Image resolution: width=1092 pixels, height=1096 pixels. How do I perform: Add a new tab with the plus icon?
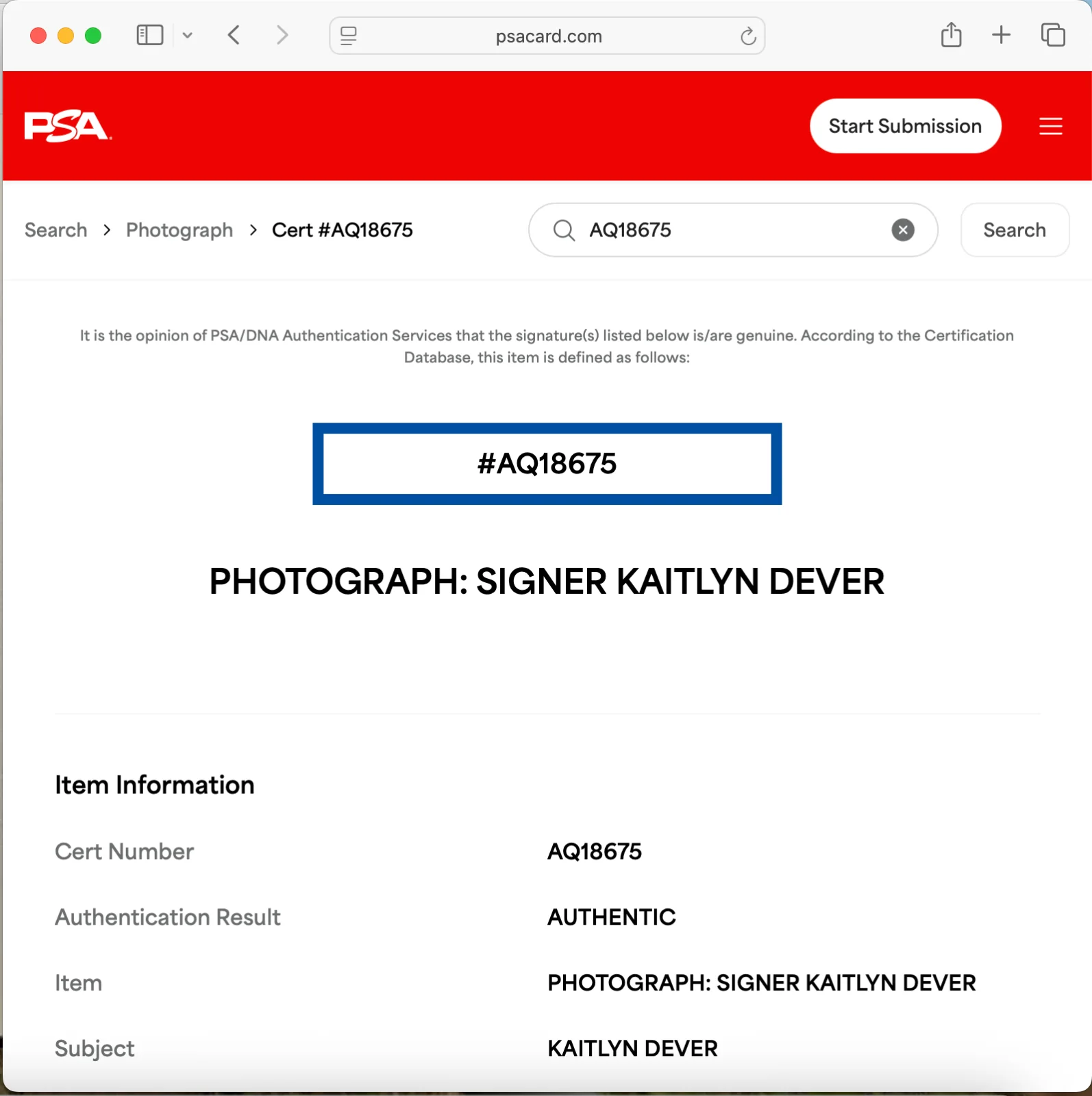[x=1001, y=35]
